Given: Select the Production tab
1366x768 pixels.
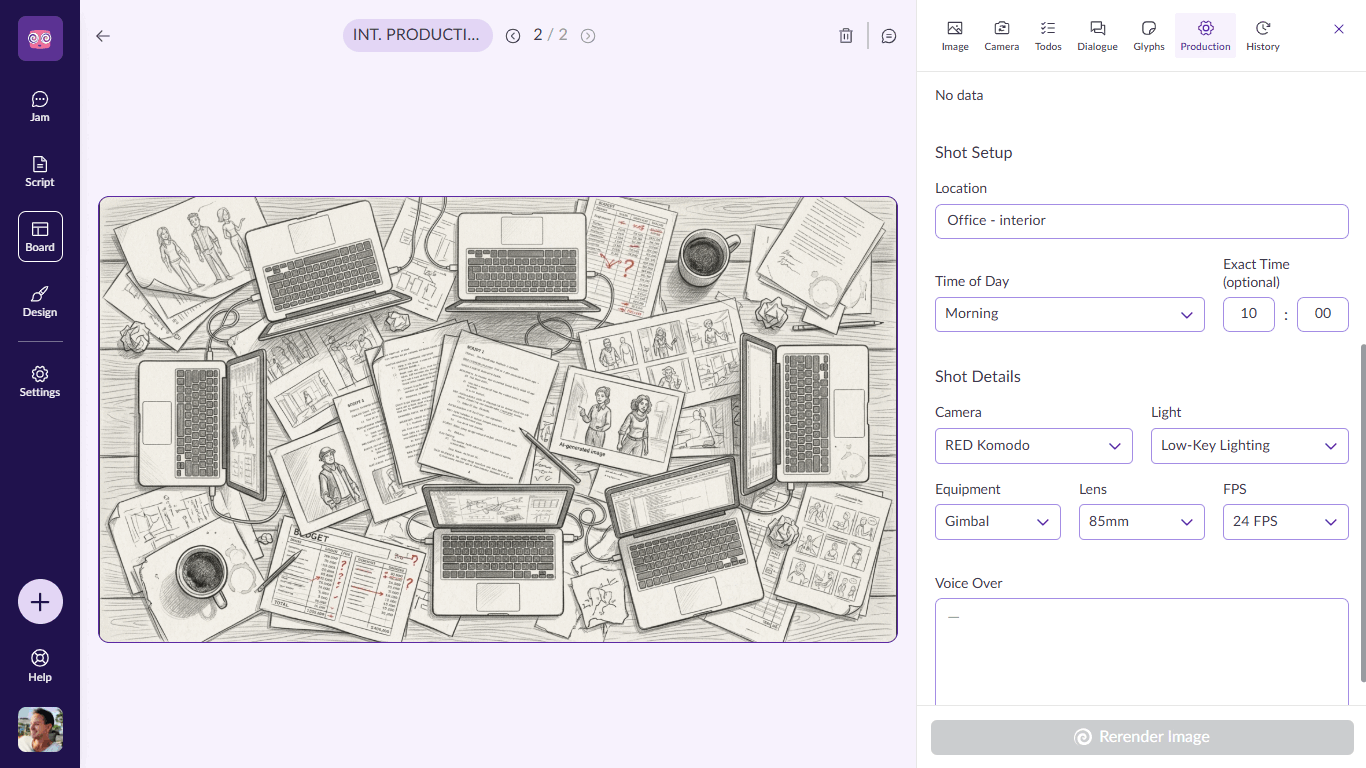Looking at the screenshot, I should tap(1205, 36).
